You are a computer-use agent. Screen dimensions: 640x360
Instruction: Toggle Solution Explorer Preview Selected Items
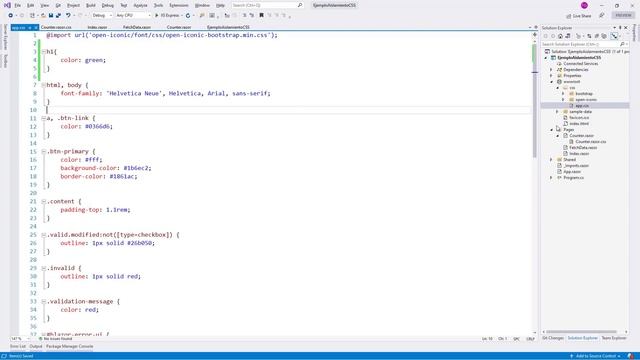pos(614,36)
